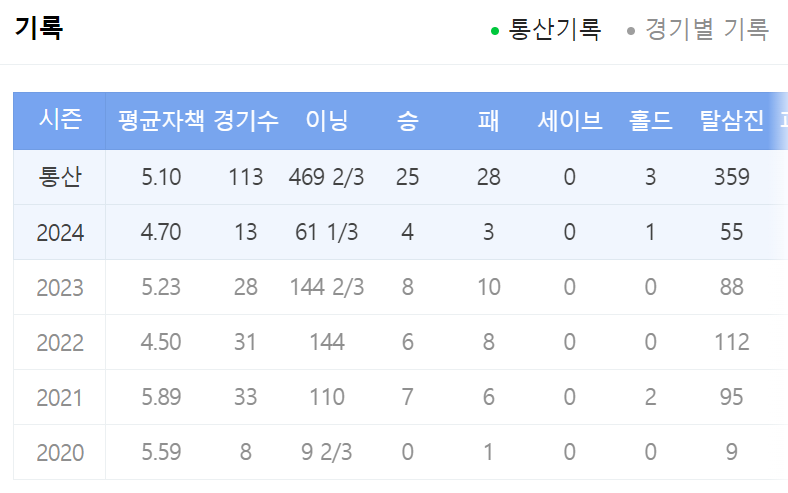Select the 2021 season row
This screenshot has width=788, height=493.
pos(401,397)
